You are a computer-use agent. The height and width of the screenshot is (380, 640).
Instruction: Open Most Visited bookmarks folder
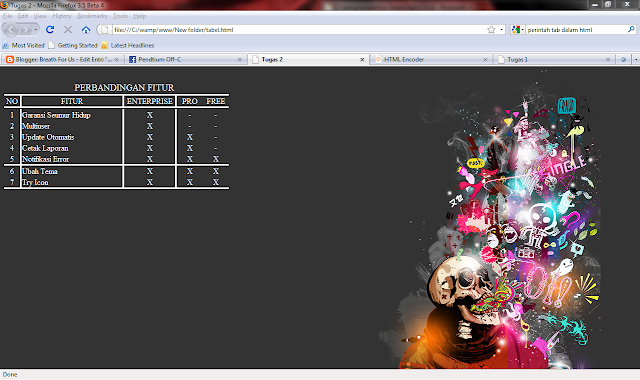[x=23, y=45]
